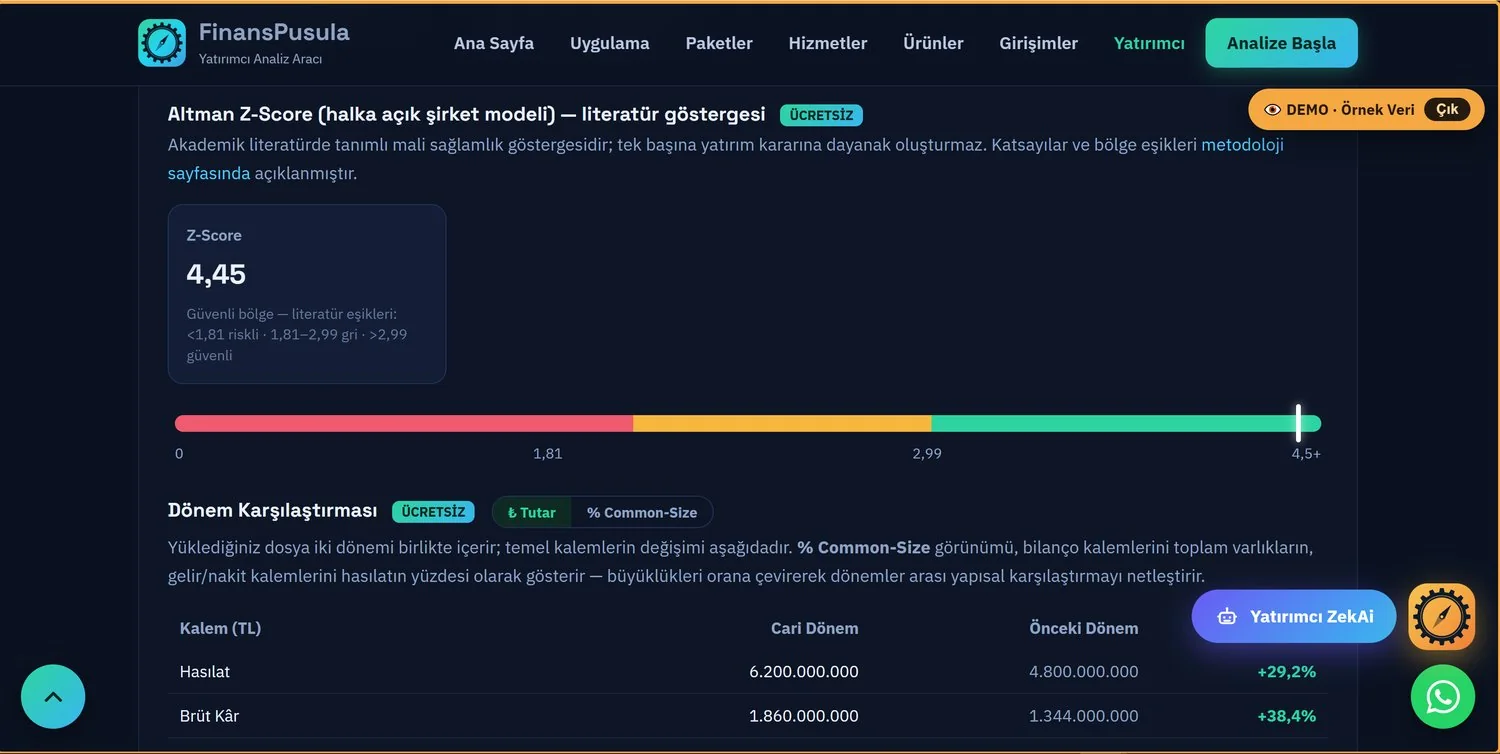Go to Girişimler page
This screenshot has height=754, width=1500.
pos(1039,43)
